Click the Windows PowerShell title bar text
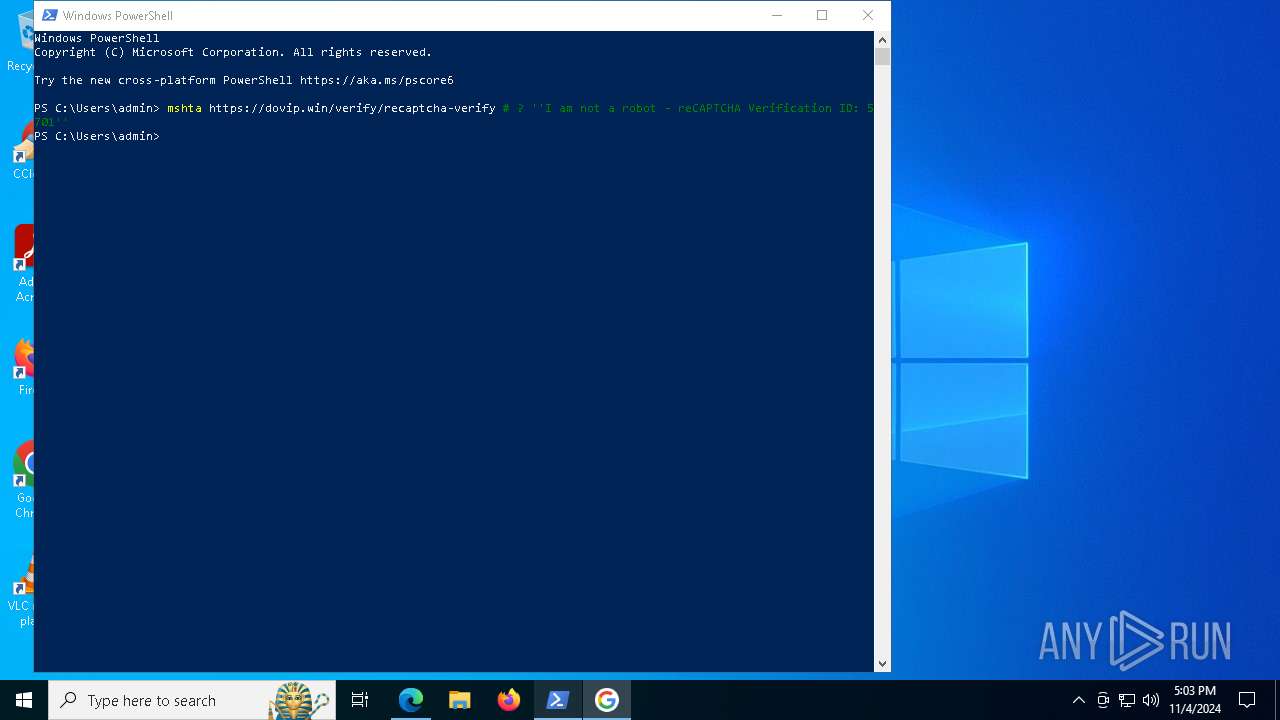 tap(117, 15)
